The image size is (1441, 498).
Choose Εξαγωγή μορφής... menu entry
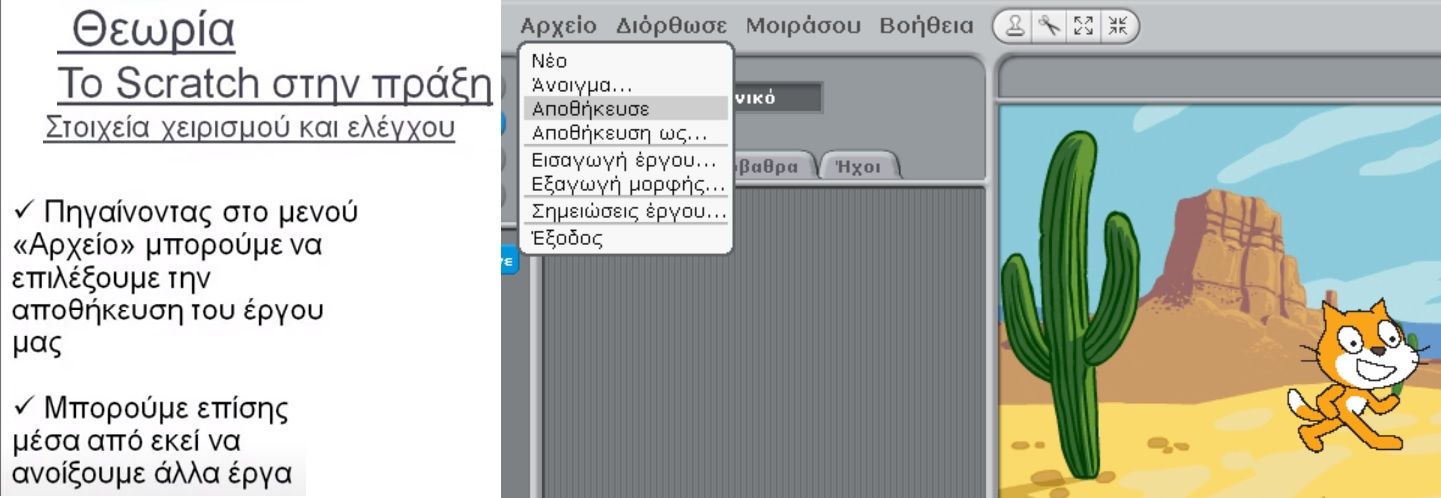[x=627, y=184]
